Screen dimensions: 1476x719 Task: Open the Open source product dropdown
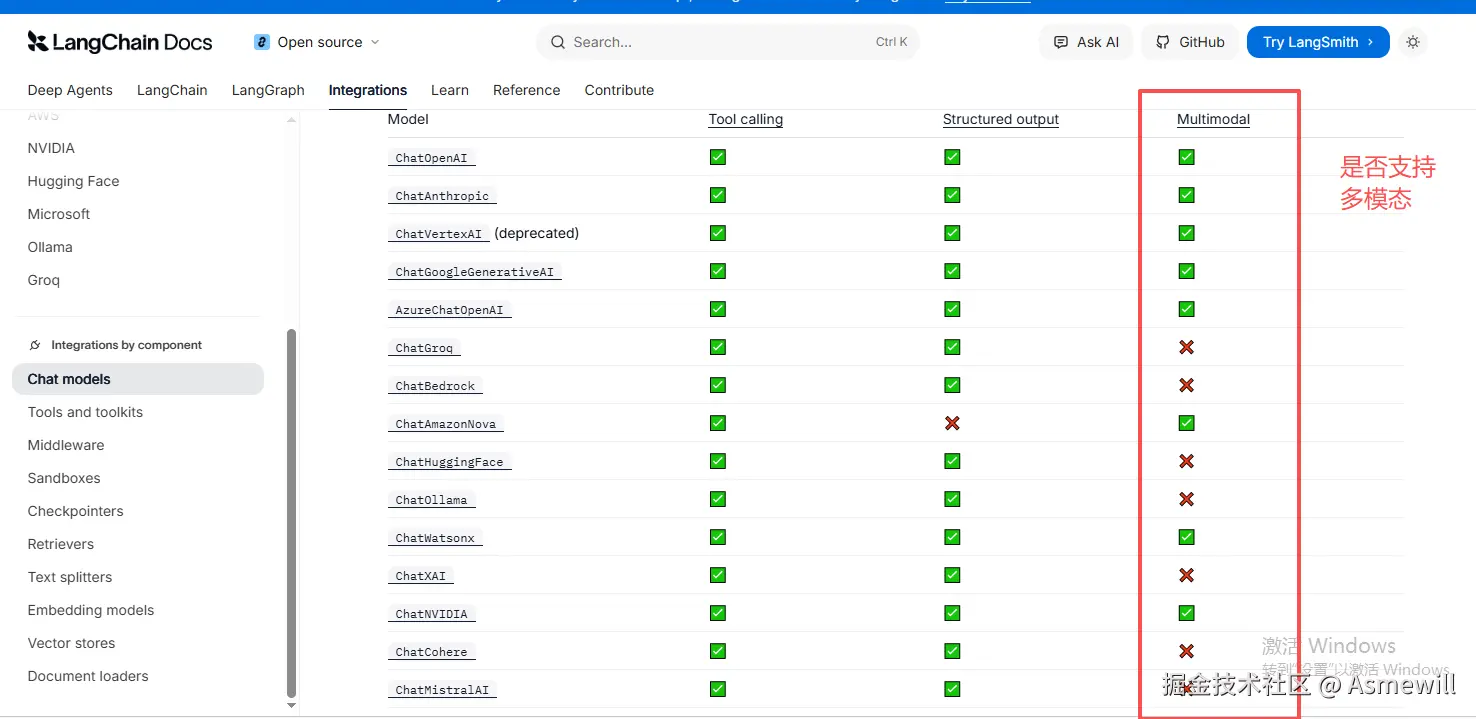tap(317, 42)
